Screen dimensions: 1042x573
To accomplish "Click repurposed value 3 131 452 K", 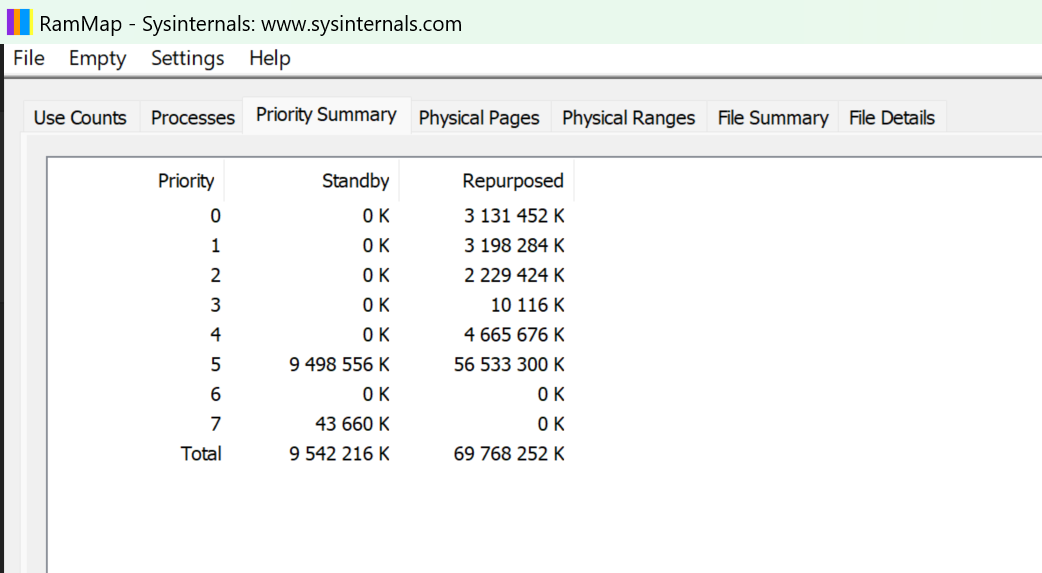I will tap(514, 216).
